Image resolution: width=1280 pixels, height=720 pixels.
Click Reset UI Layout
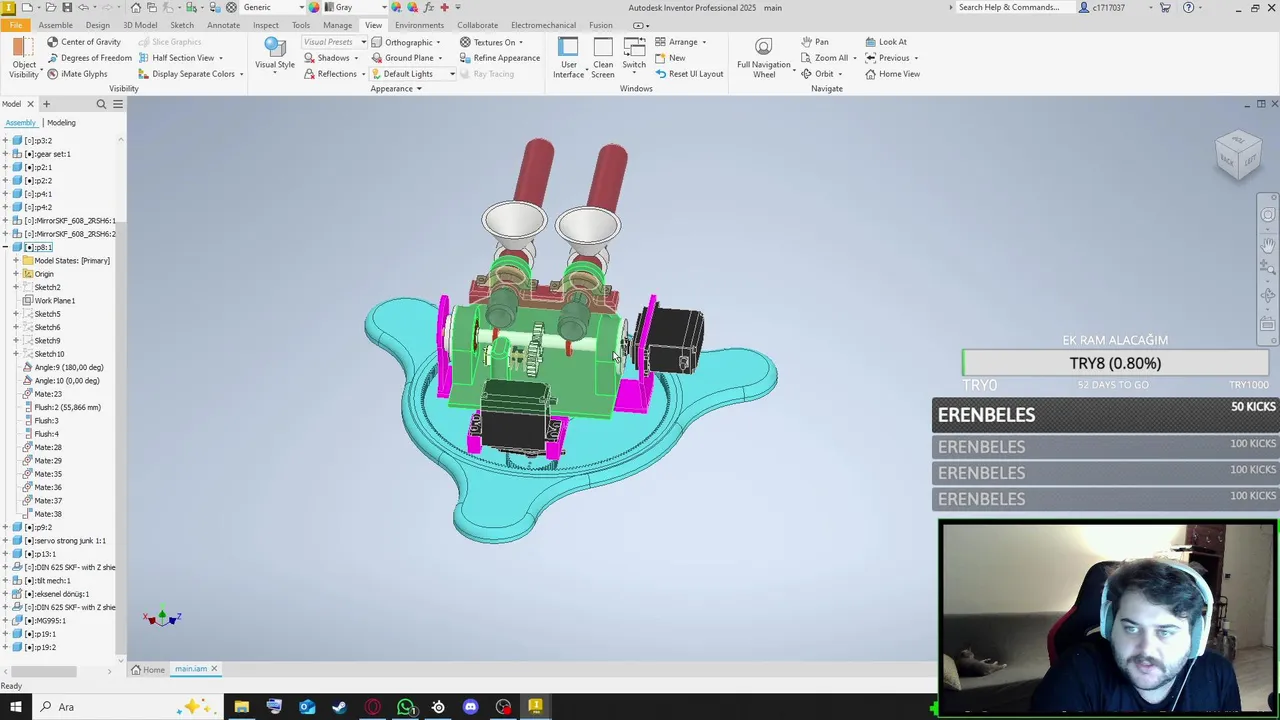tap(688, 74)
